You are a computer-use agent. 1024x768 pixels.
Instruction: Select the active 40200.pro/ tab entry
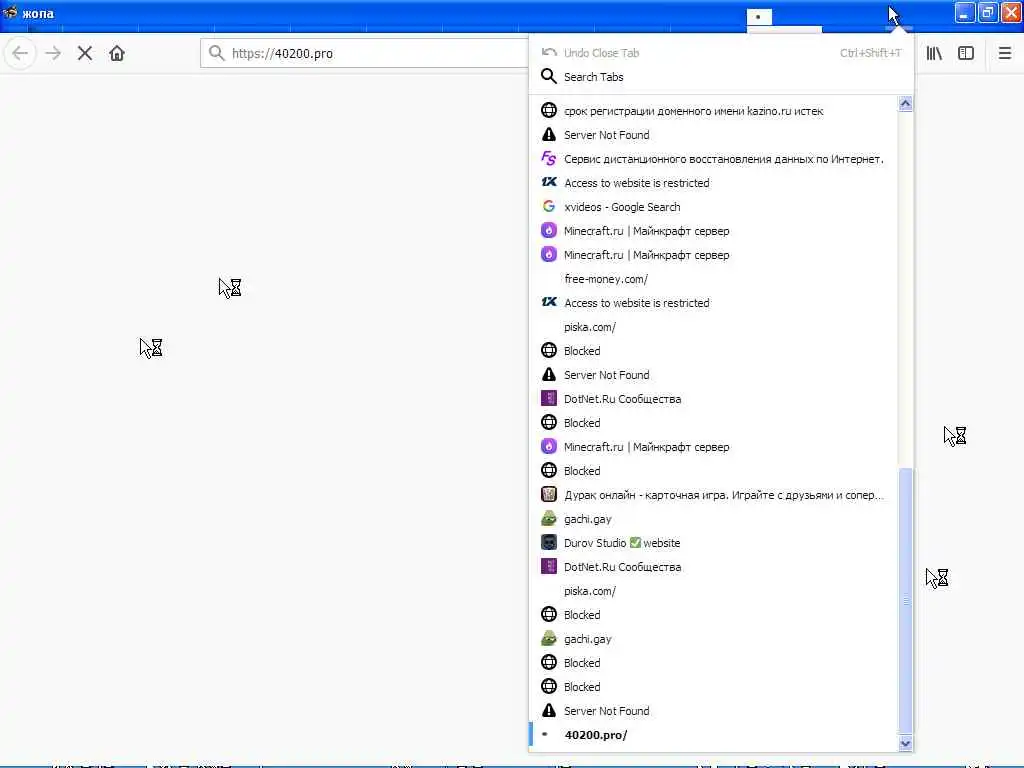[x=713, y=735]
